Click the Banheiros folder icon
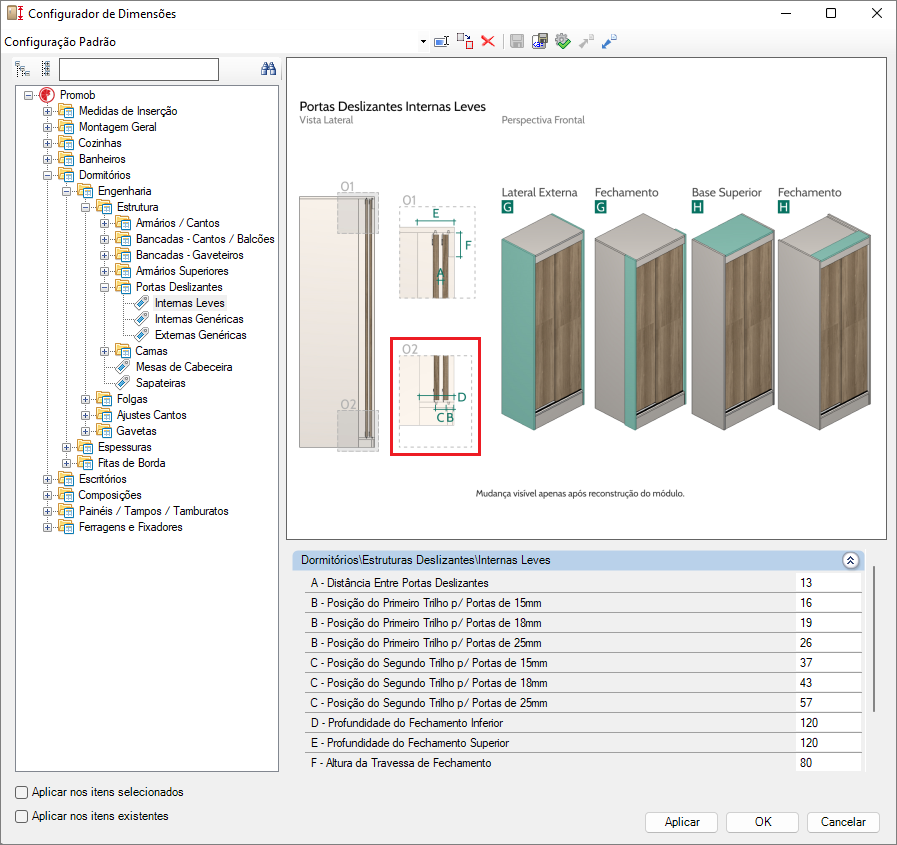Viewport: 897px width, 845px height. [x=66, y=159]
